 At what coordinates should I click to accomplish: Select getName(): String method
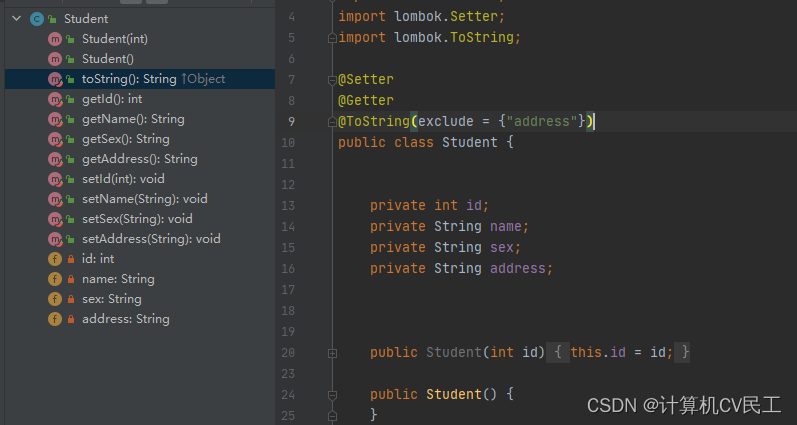click(x=140, y=119)
